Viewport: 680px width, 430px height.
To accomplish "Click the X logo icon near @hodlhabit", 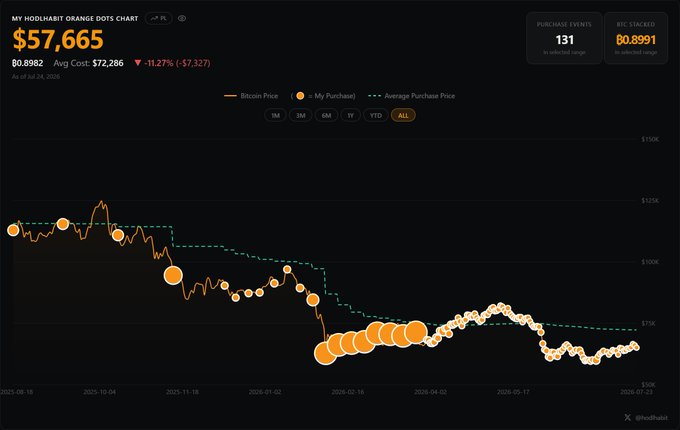I will click(x=628, y=417).
